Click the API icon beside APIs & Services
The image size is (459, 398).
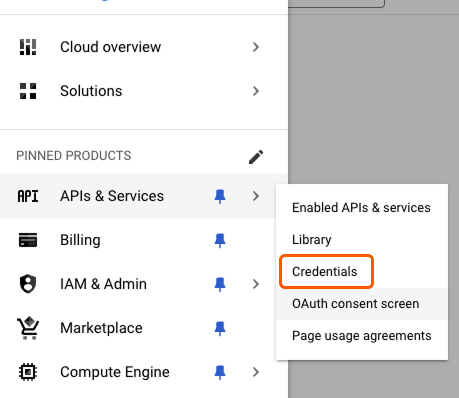[28, 196]
